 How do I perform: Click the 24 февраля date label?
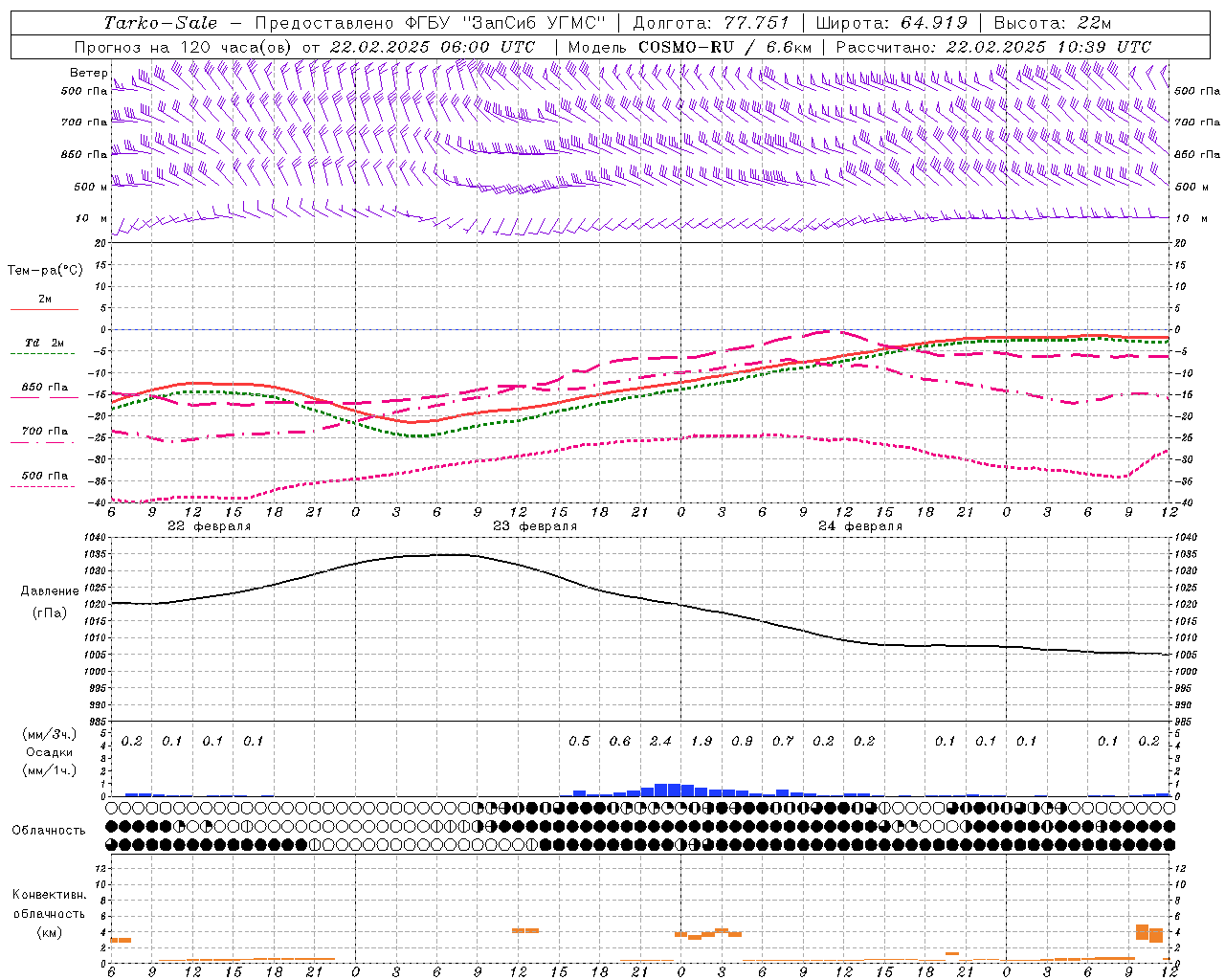coord(860,526)
